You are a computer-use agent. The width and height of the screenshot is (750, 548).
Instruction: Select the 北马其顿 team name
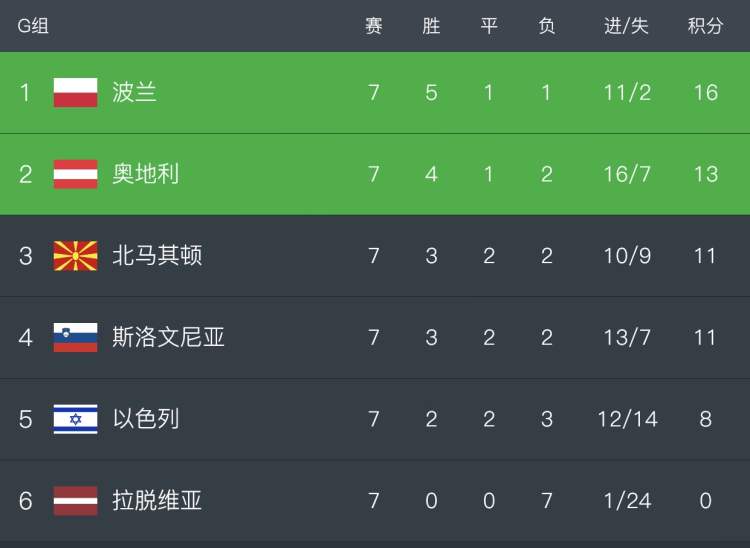[x=157, y=256]
